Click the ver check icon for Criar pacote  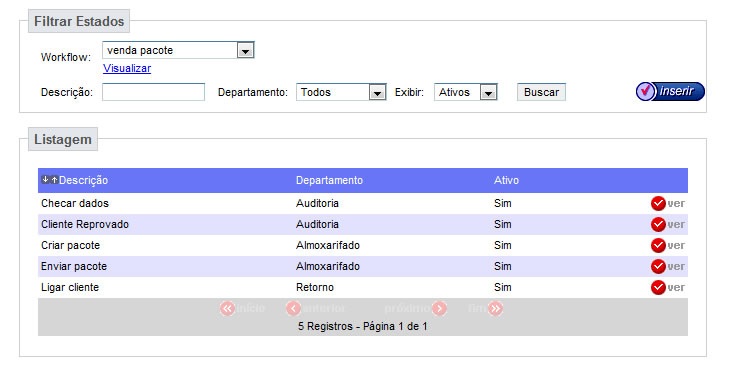(658, 245)
